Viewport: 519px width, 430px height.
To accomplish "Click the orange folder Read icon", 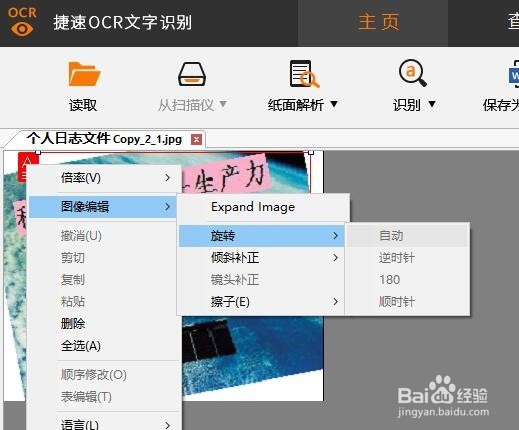I will (x=84, y=74).
